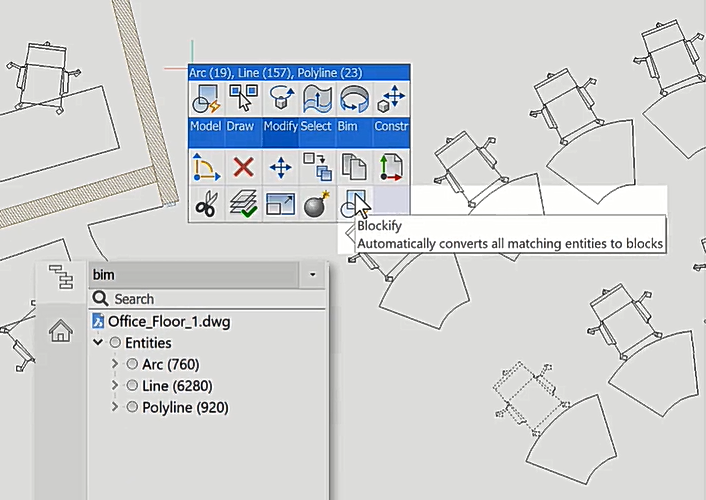Click the Search field in structure panel

tap(208, 299)
